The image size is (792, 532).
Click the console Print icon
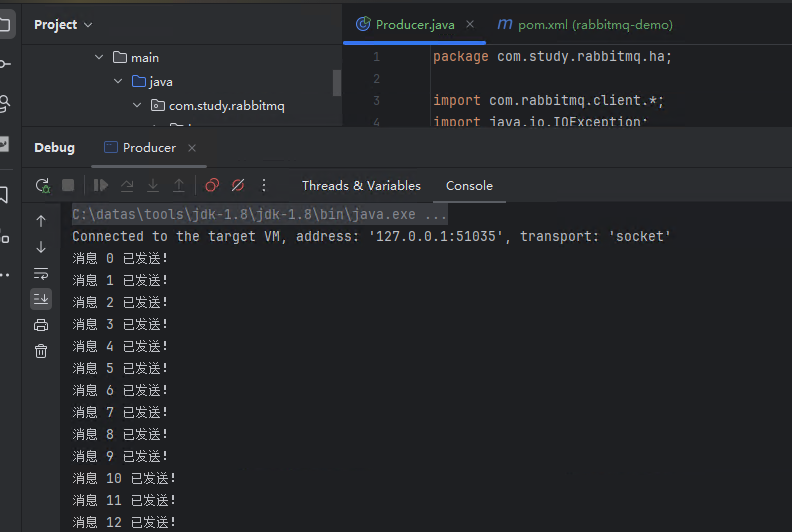pos(41,325)
